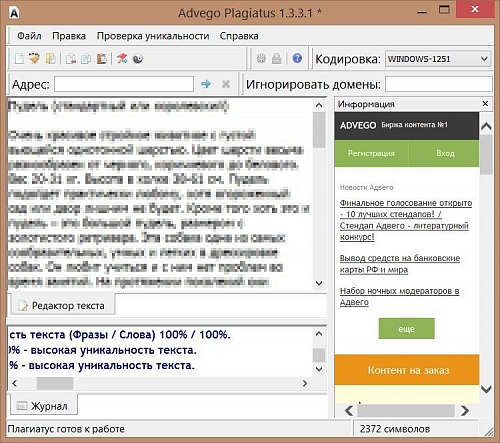Image resolution: width=500 pixels, height=443 pixels.
Task: Click the info panel scroll up arrow
Action: [486, 126]
